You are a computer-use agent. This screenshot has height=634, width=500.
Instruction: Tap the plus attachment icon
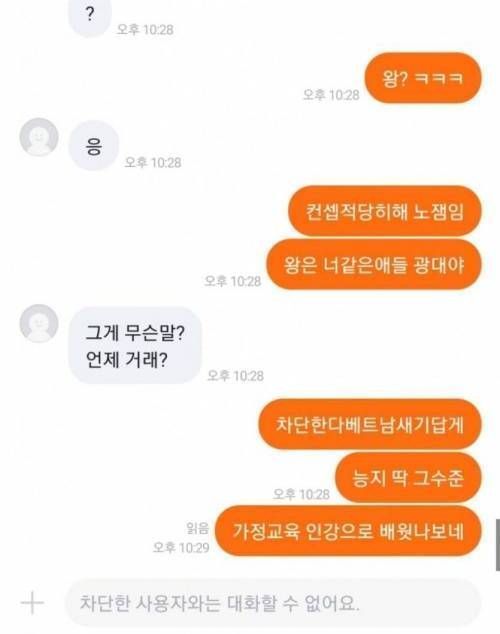coord(32,603)
